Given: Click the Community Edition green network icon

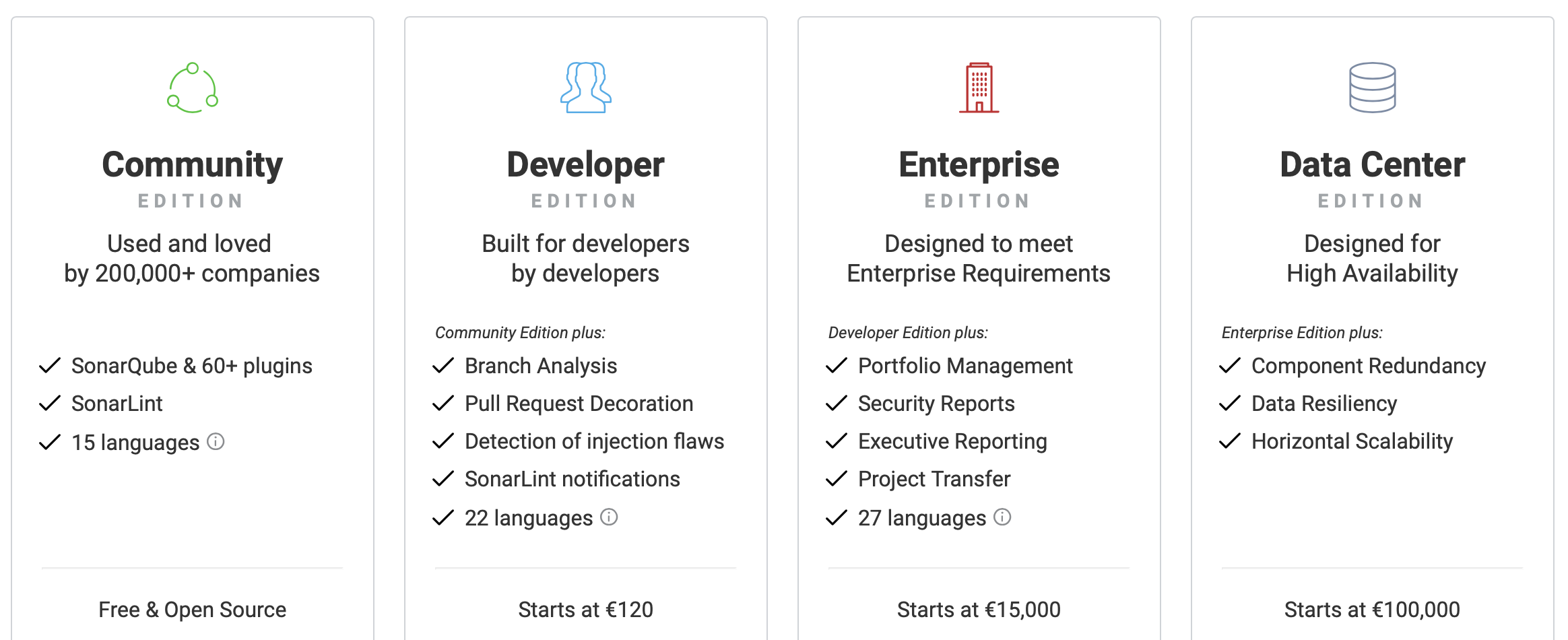Looking at the screenshot, I should 191,87.
